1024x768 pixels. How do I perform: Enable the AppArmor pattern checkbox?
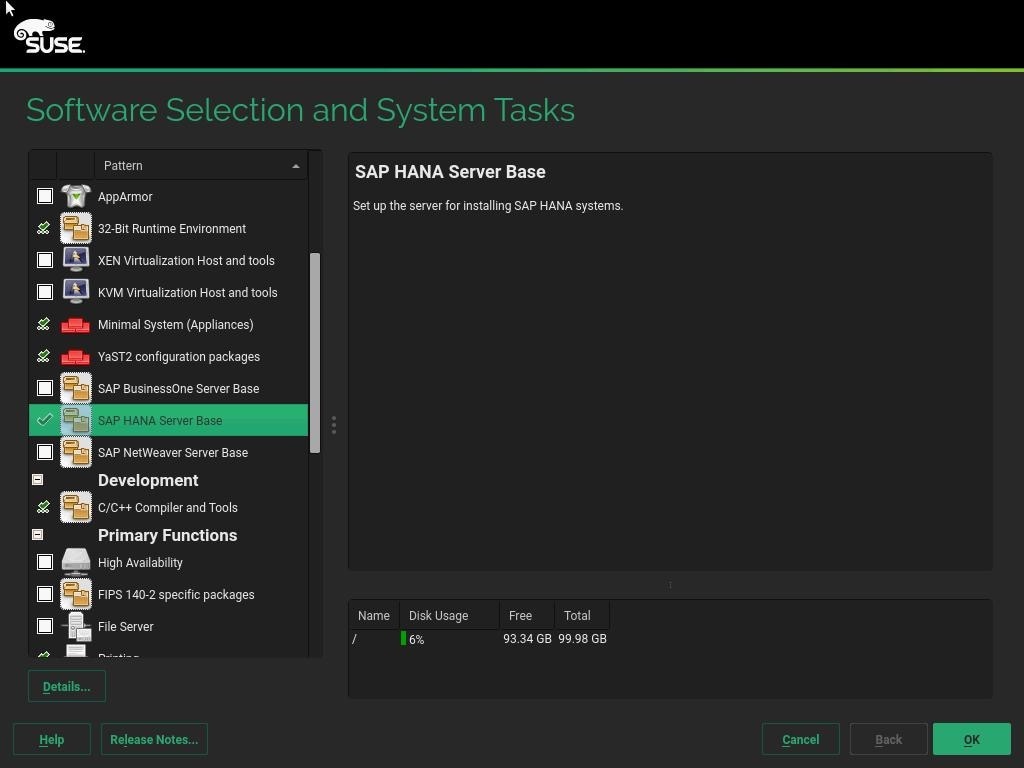[x=44, y=196]
